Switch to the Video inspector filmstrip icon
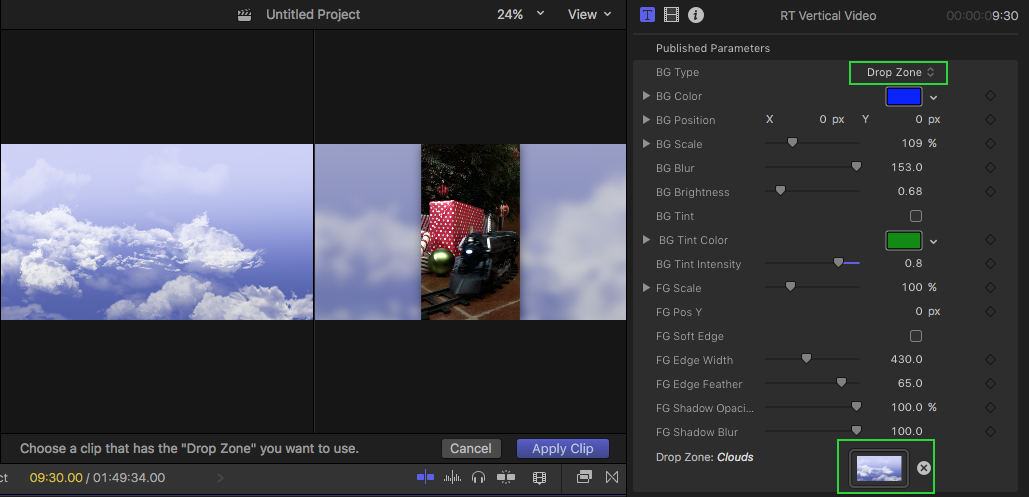This screenshot has height=497, width=1029. coord(671,15)
